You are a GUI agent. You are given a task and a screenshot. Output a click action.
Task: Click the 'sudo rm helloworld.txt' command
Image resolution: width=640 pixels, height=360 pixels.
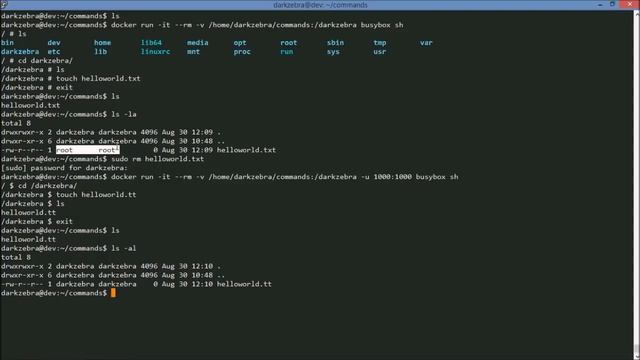158,159
